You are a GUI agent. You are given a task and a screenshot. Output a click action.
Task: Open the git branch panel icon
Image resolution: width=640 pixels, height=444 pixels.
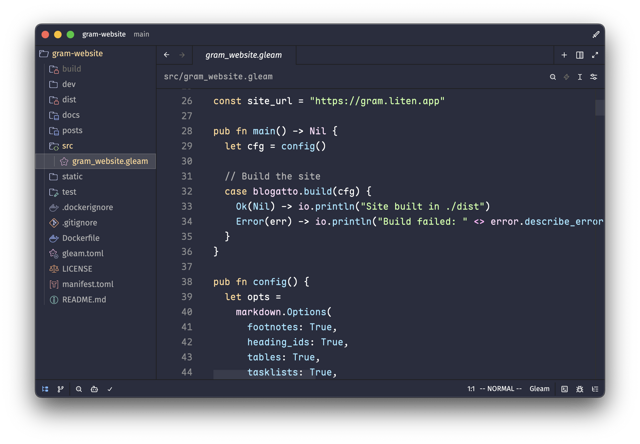pyautogui.click(x=60, y=389)
